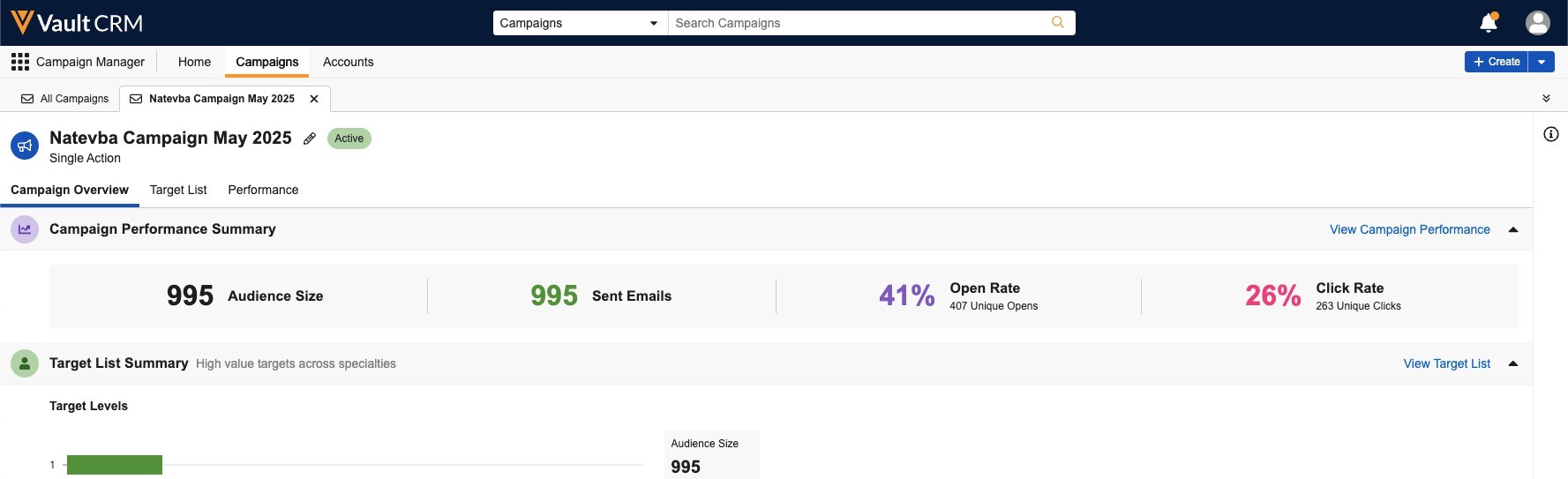Collapse the Target List Summary section
Screen dimensions: 1568x479
(x=1513, y=363)
